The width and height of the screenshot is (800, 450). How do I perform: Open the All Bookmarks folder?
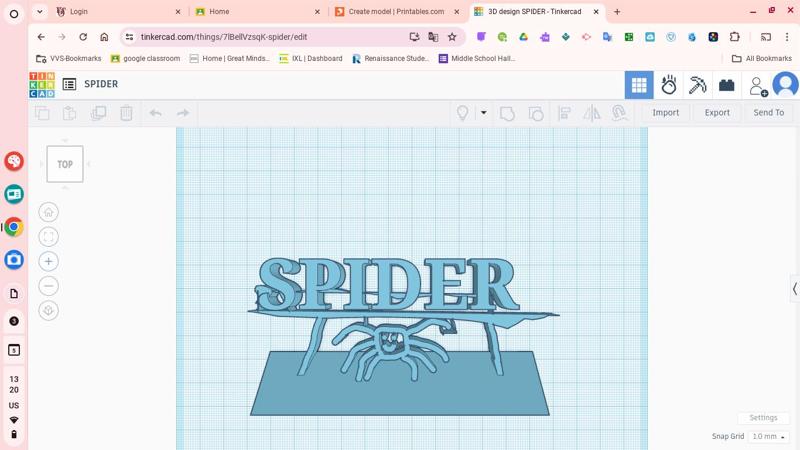(762, 59)
